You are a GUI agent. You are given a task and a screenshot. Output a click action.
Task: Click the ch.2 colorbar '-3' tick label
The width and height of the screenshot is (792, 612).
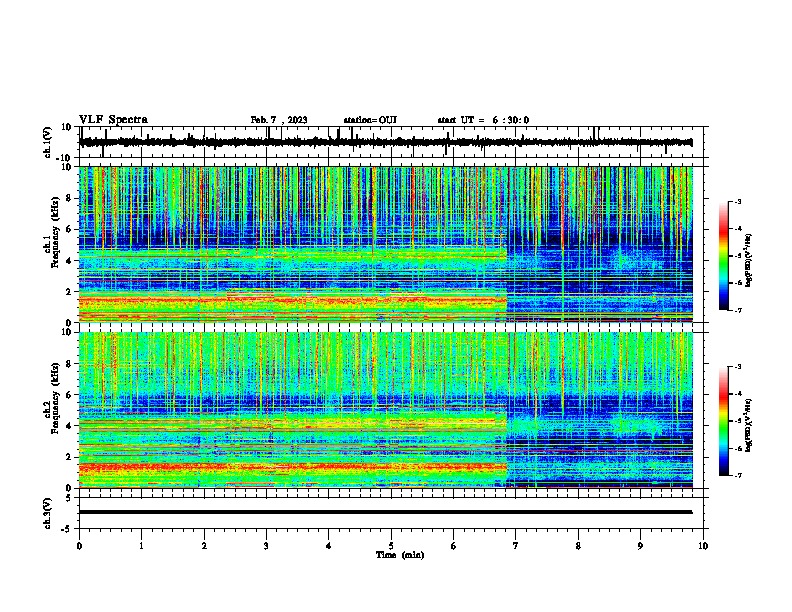pos(737,367)
